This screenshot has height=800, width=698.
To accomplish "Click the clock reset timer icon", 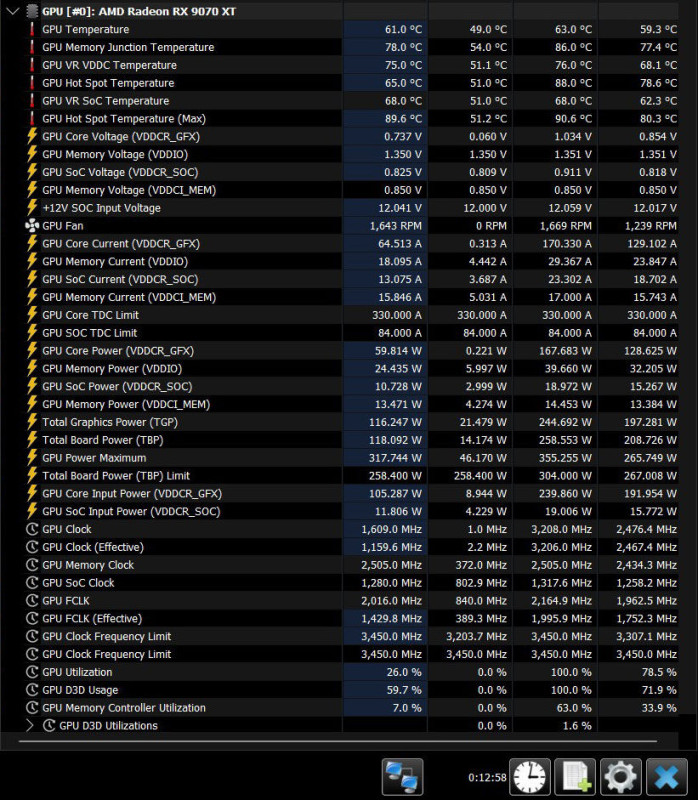I will click(530, 777).
